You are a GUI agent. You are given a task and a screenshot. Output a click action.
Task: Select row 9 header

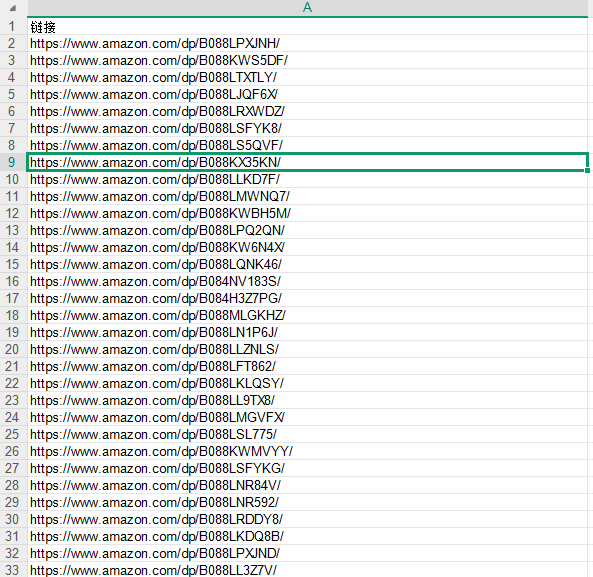click(x=13, y=162)
